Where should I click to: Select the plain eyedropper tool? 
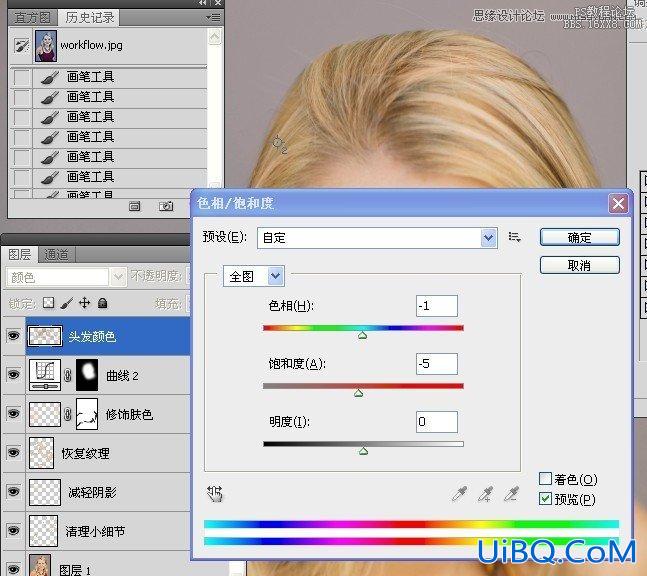[460, 493]
